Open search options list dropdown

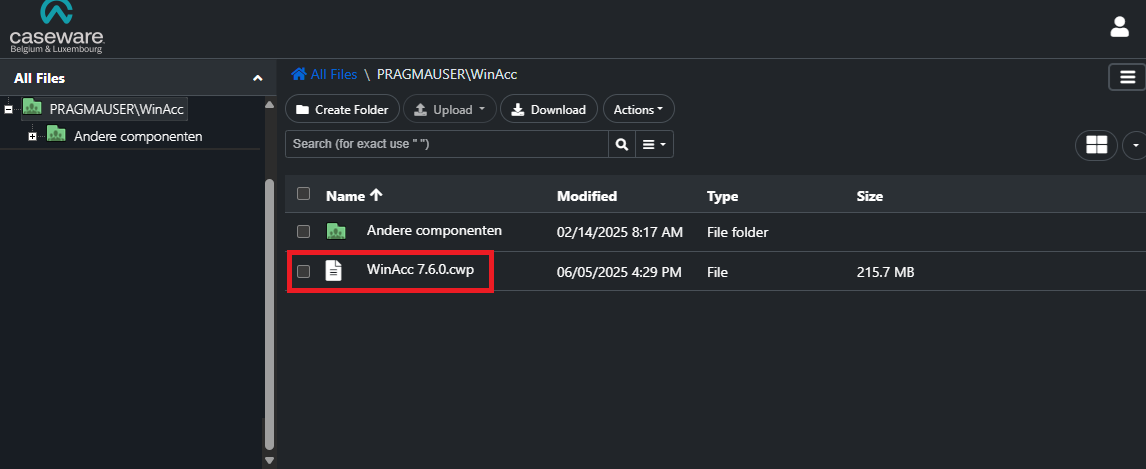click(654, 145)
